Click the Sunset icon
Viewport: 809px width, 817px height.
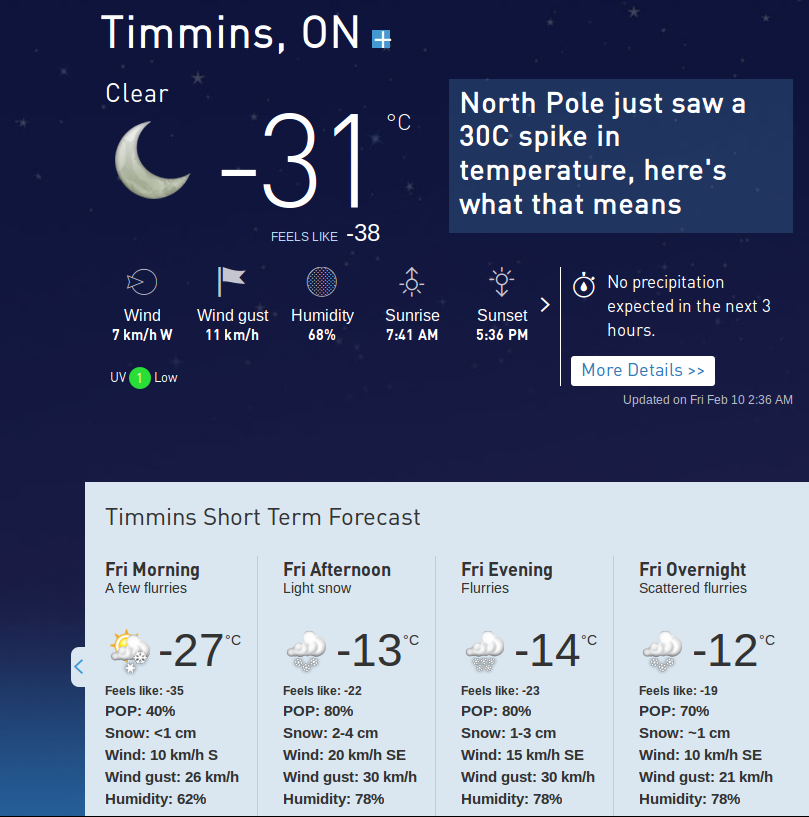coord(501,282)
